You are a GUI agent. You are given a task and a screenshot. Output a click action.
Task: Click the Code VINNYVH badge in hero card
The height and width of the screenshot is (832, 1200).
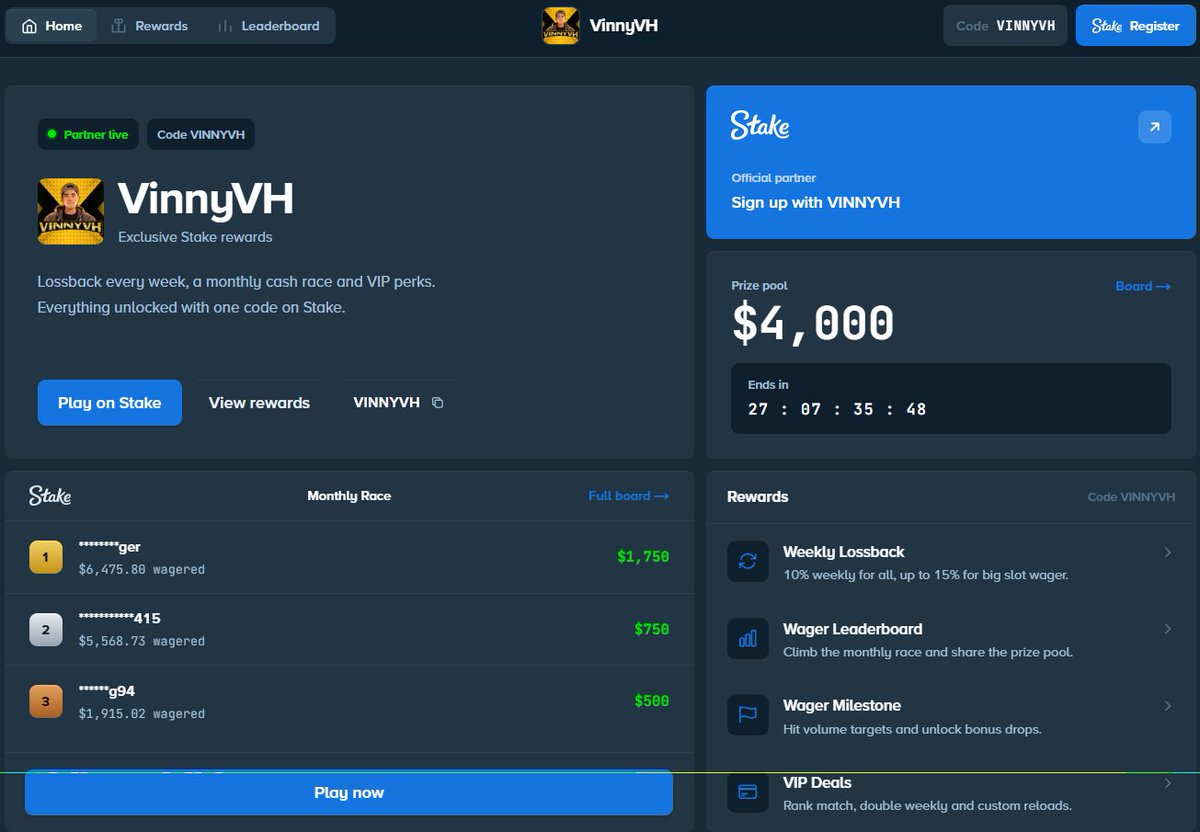[x=200, y=134]
